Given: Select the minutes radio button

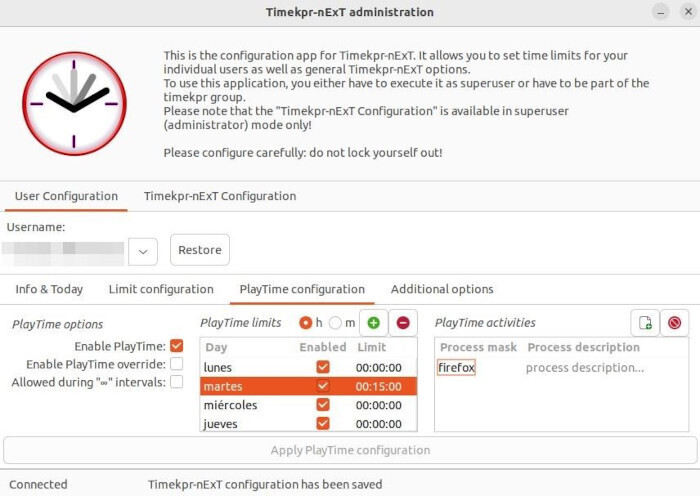Looking at the screenshot, I should [336, 323].
